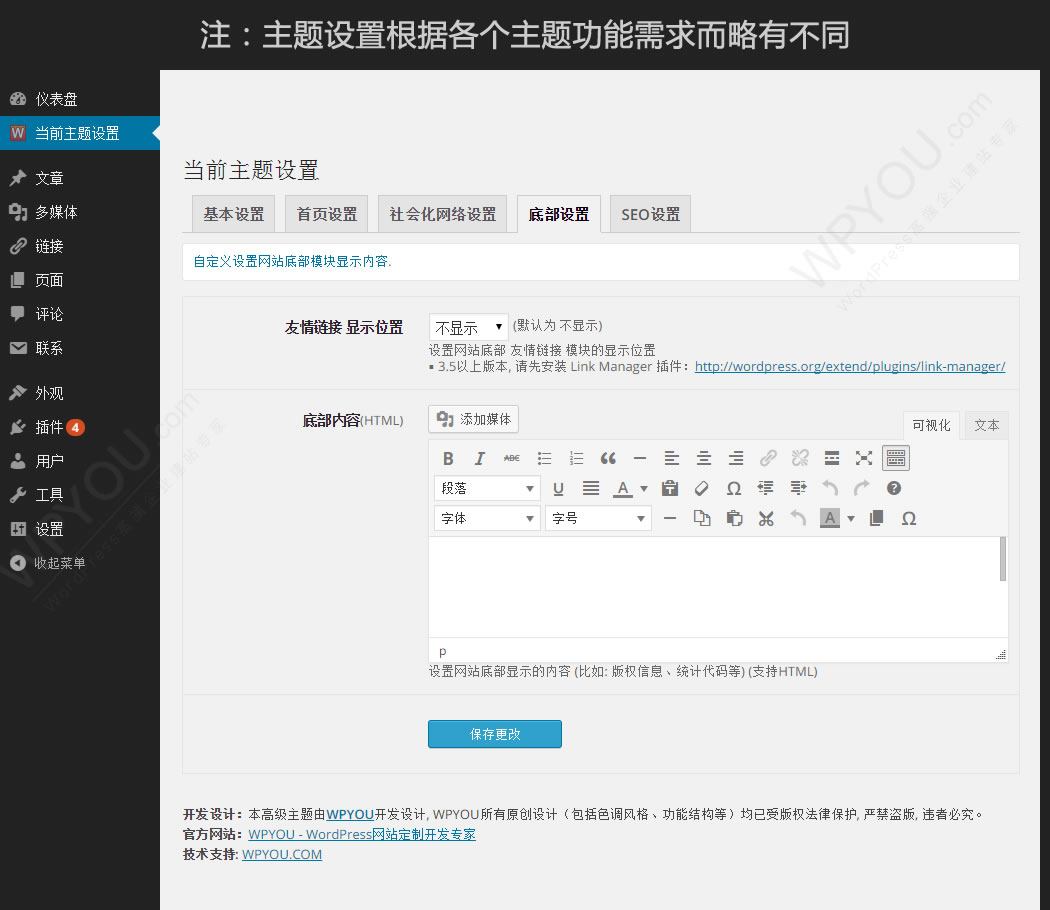1050x910 pixels.
Task: Open the Link Manager plugin URL
Action: point(850,366)
